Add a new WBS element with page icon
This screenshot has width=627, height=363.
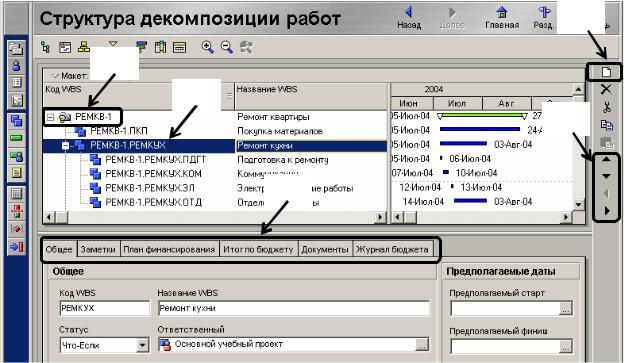(606, 72)
